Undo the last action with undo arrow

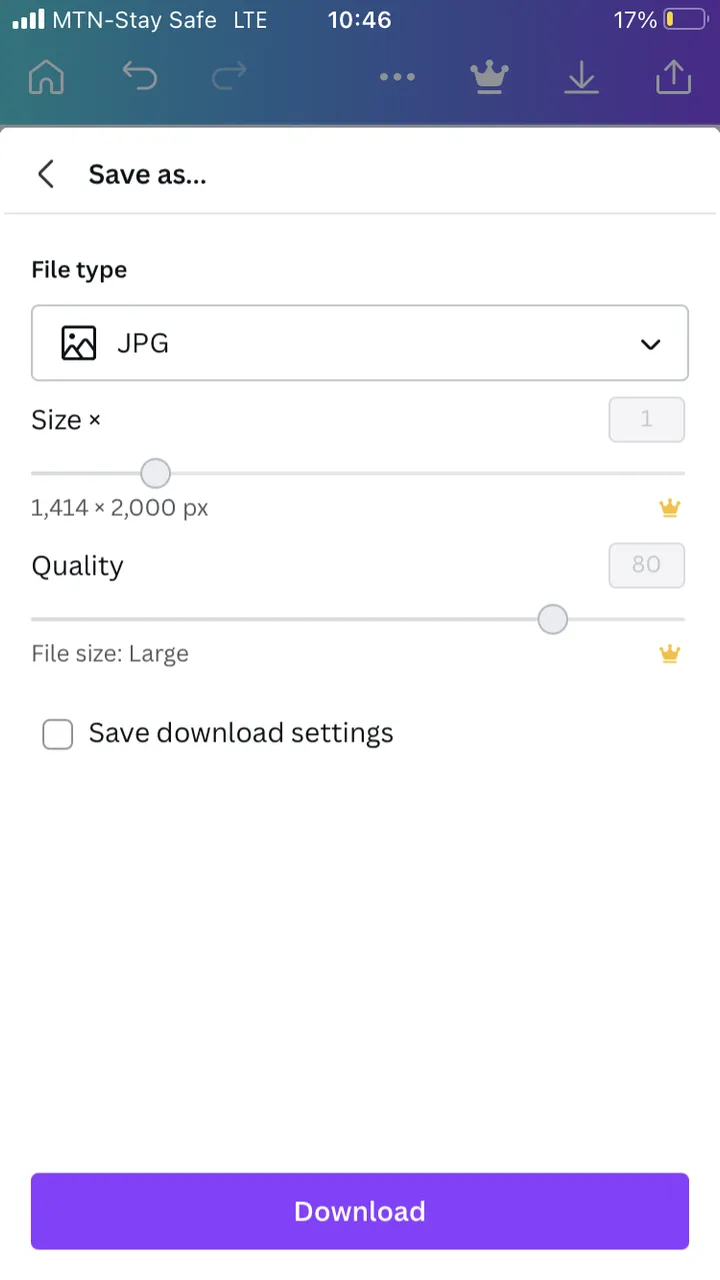tap(139, 77)
